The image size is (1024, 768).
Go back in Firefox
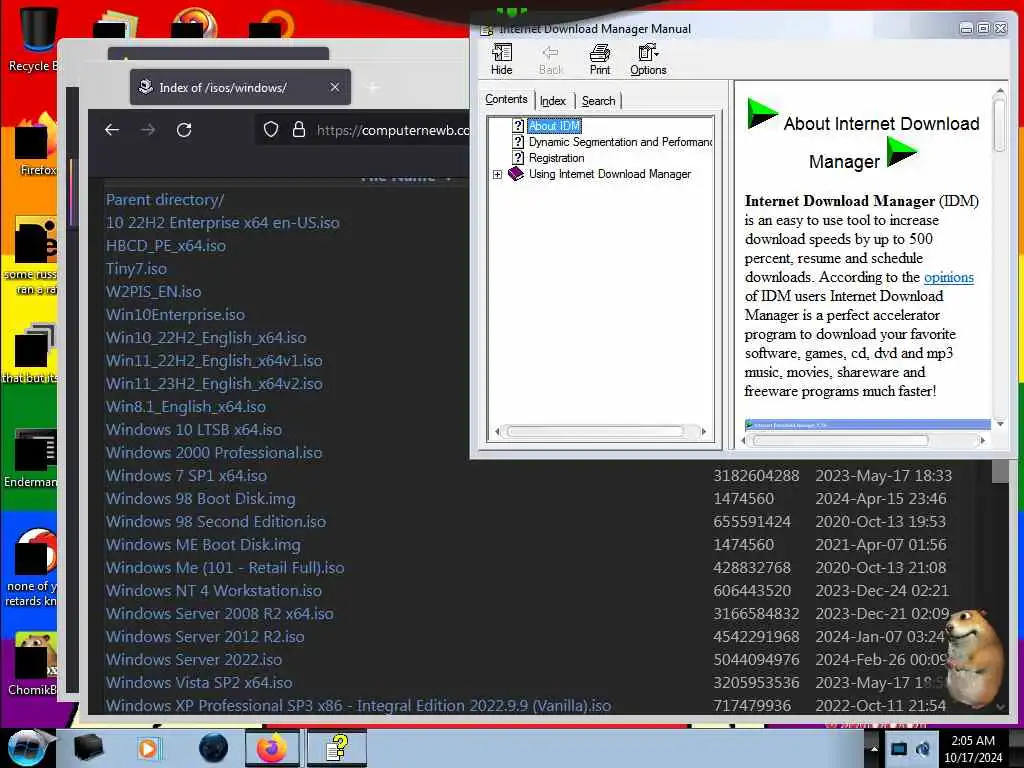(112, 130)
